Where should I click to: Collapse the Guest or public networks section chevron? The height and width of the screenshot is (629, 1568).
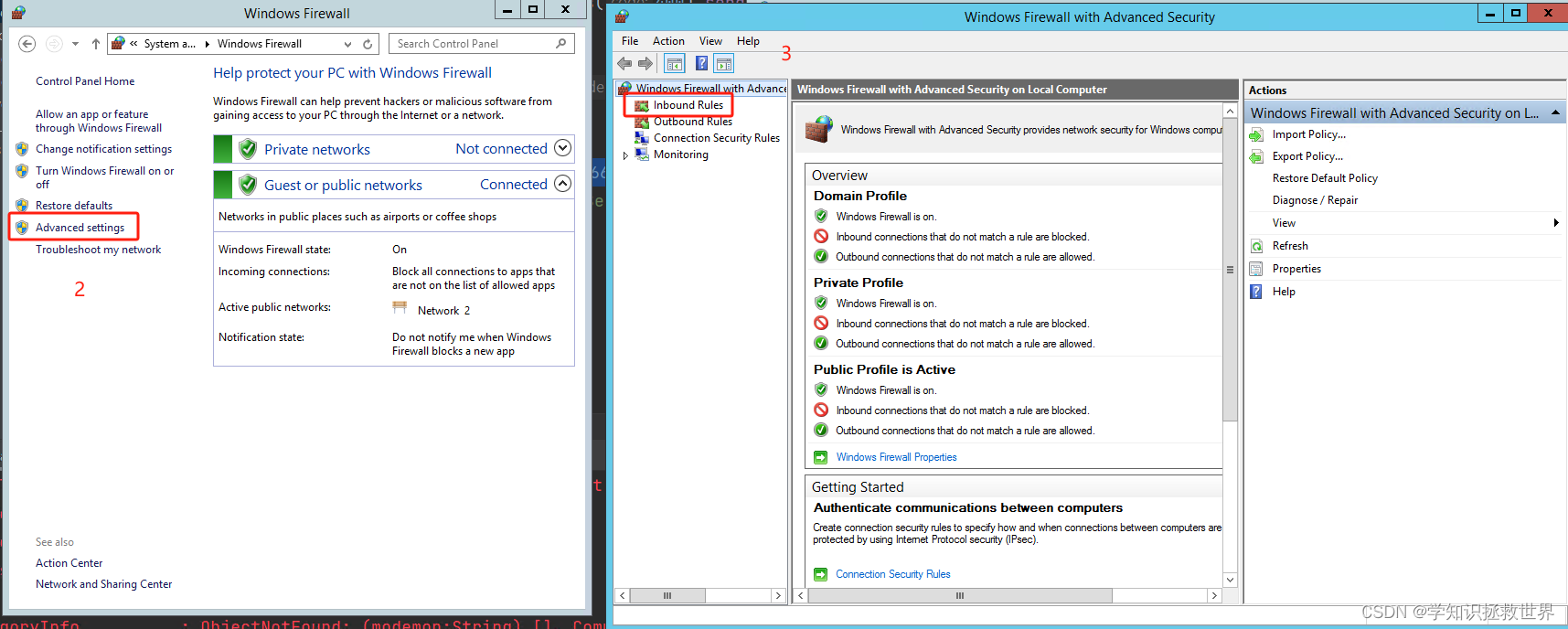coord(563,184)
